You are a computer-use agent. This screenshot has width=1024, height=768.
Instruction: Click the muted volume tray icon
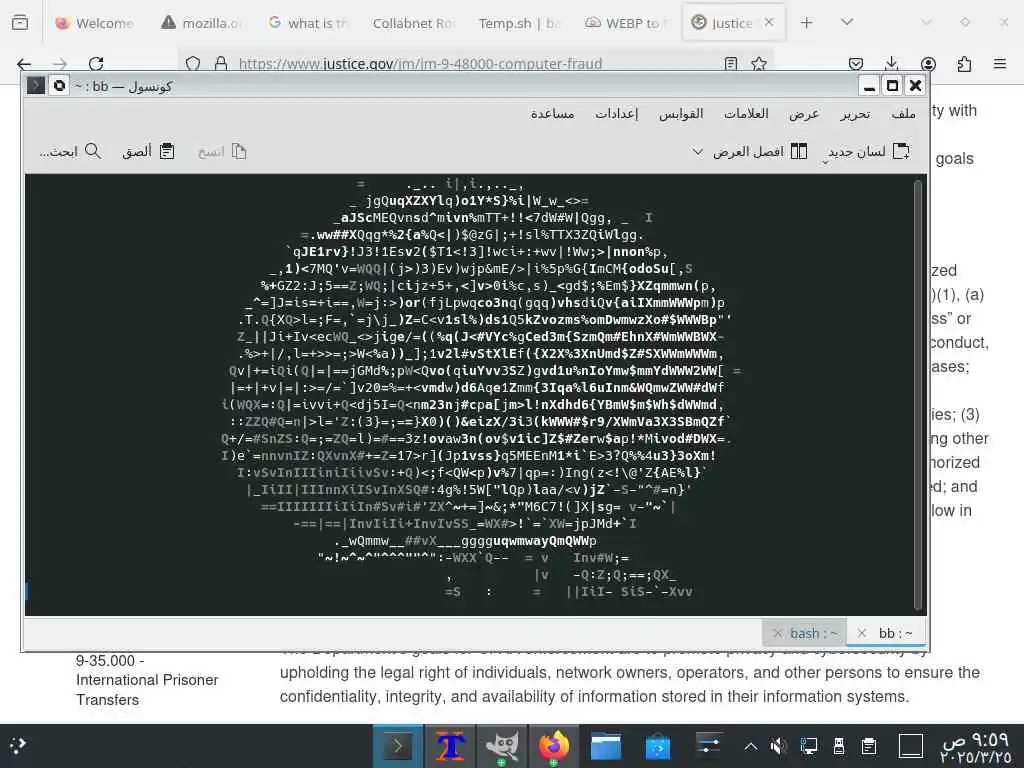tap(778, 746)
